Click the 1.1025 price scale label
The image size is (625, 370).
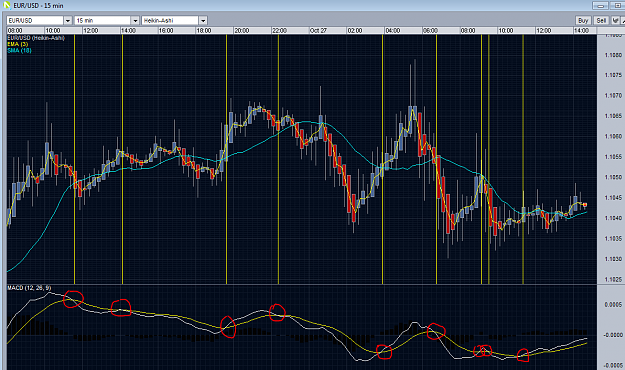click(613, 279)
